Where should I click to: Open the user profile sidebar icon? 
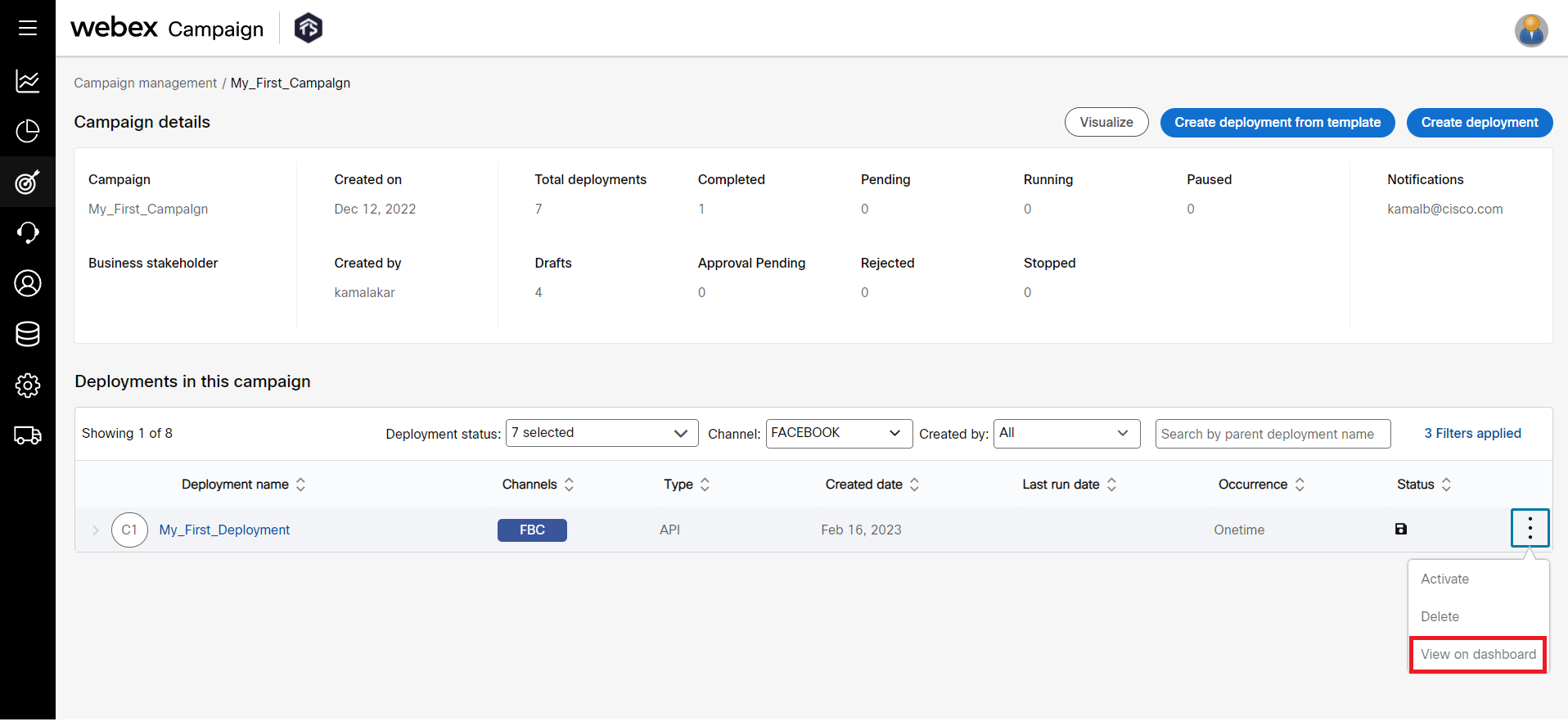tap(28, 283)
